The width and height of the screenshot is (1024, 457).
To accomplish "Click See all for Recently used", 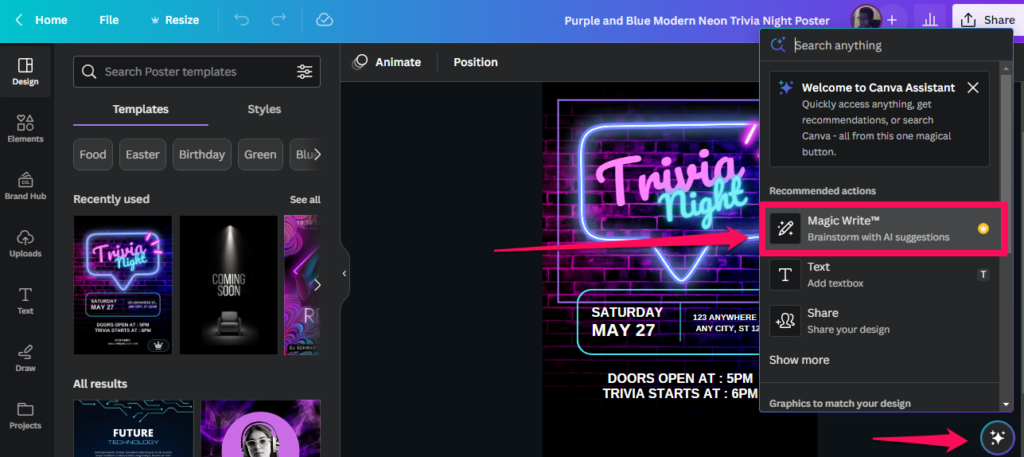I will tap(305, 200).
